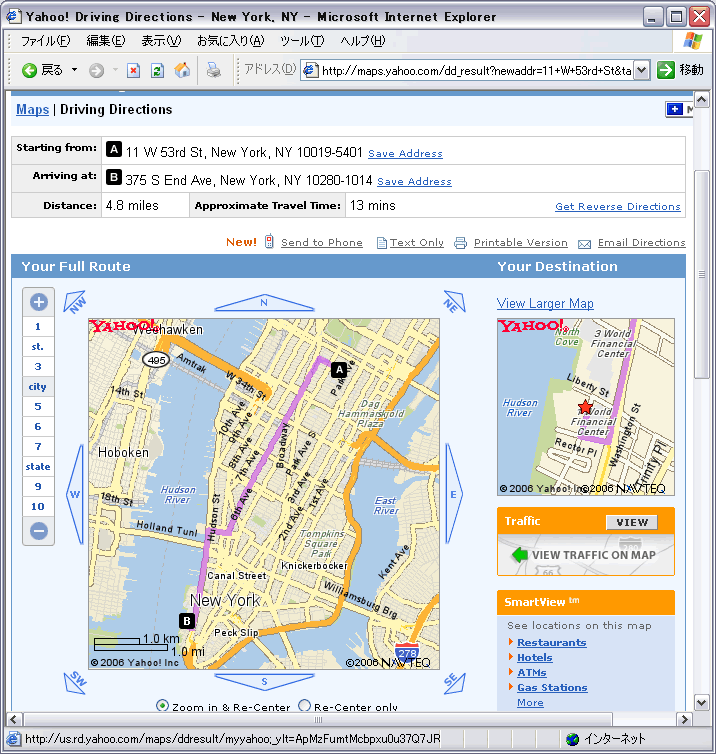Select map zoom level 10

(x=38, y=506)
